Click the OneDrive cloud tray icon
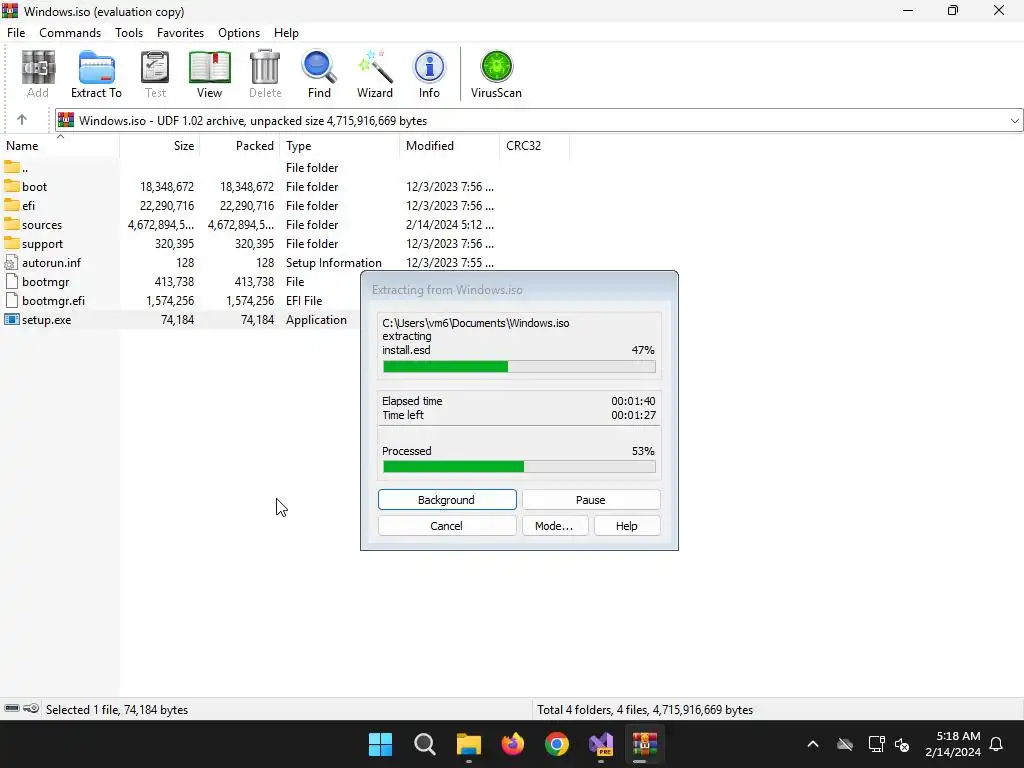This screenshot has width=1024, height=768. click(x=845, y=744)
